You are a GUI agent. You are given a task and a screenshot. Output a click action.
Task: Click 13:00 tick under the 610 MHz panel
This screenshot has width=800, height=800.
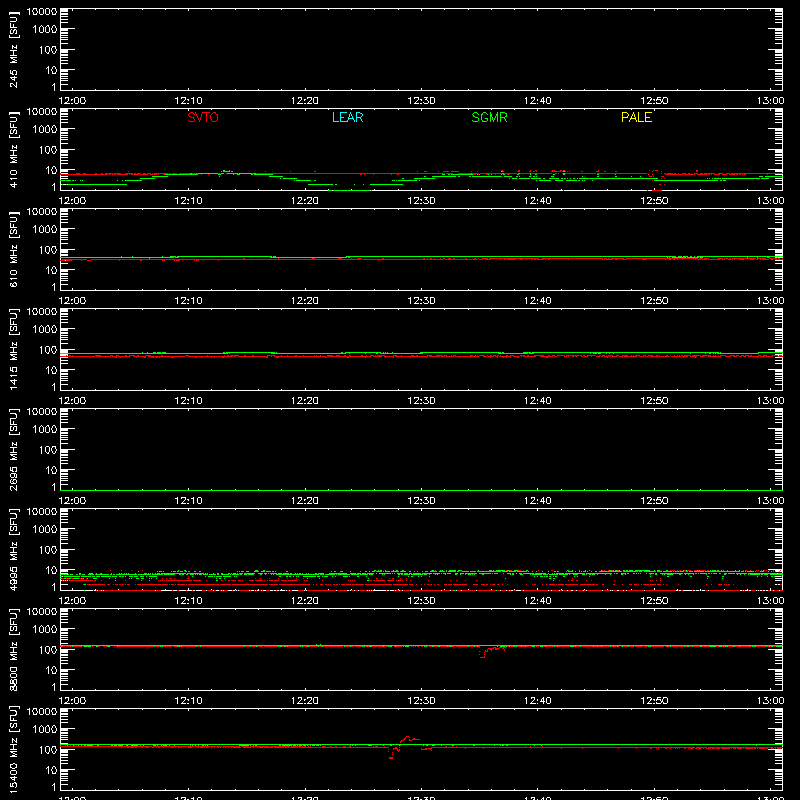[x=770, y=301]
